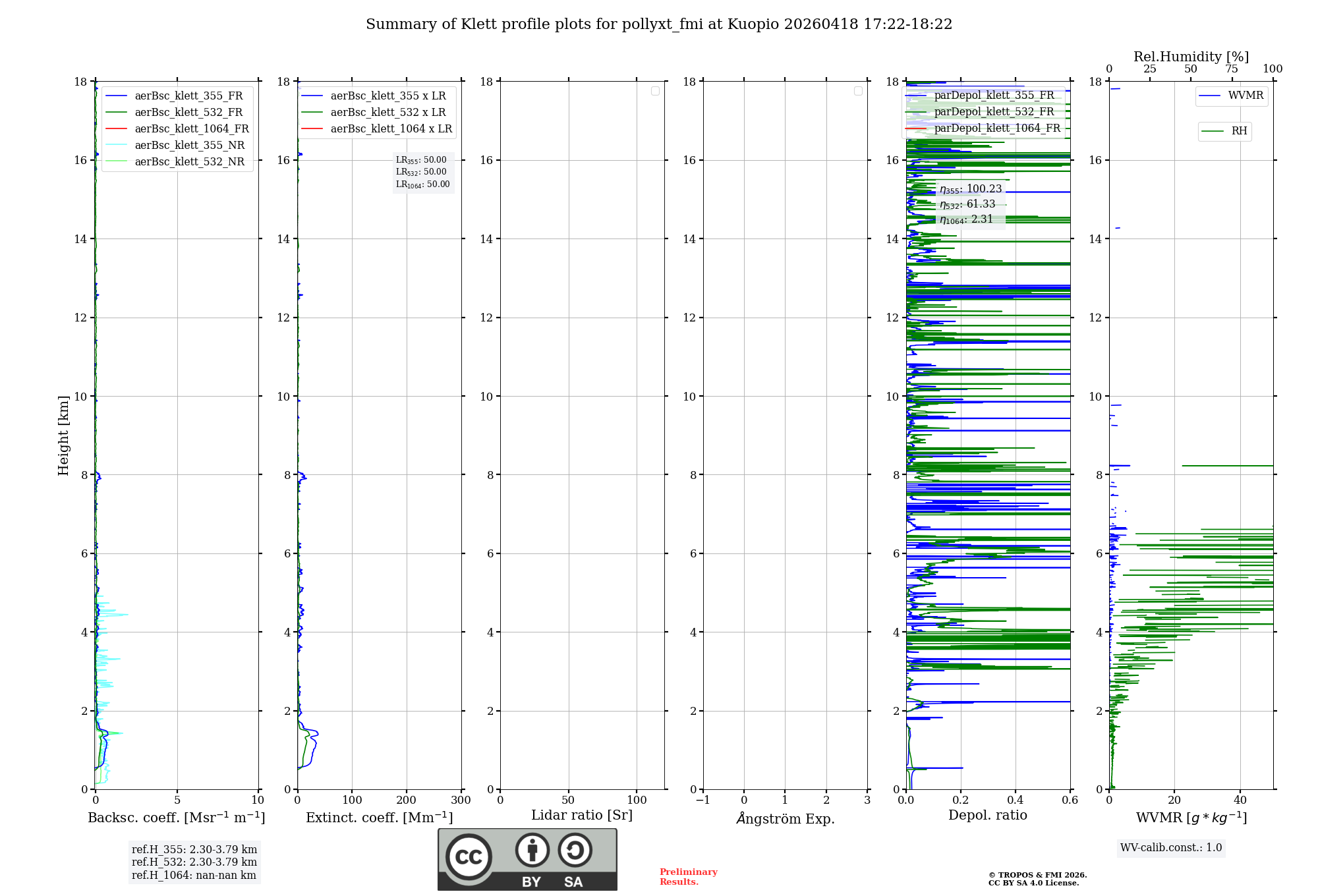Click the ref.H_355 reference height text

click(x=194, y=849)
